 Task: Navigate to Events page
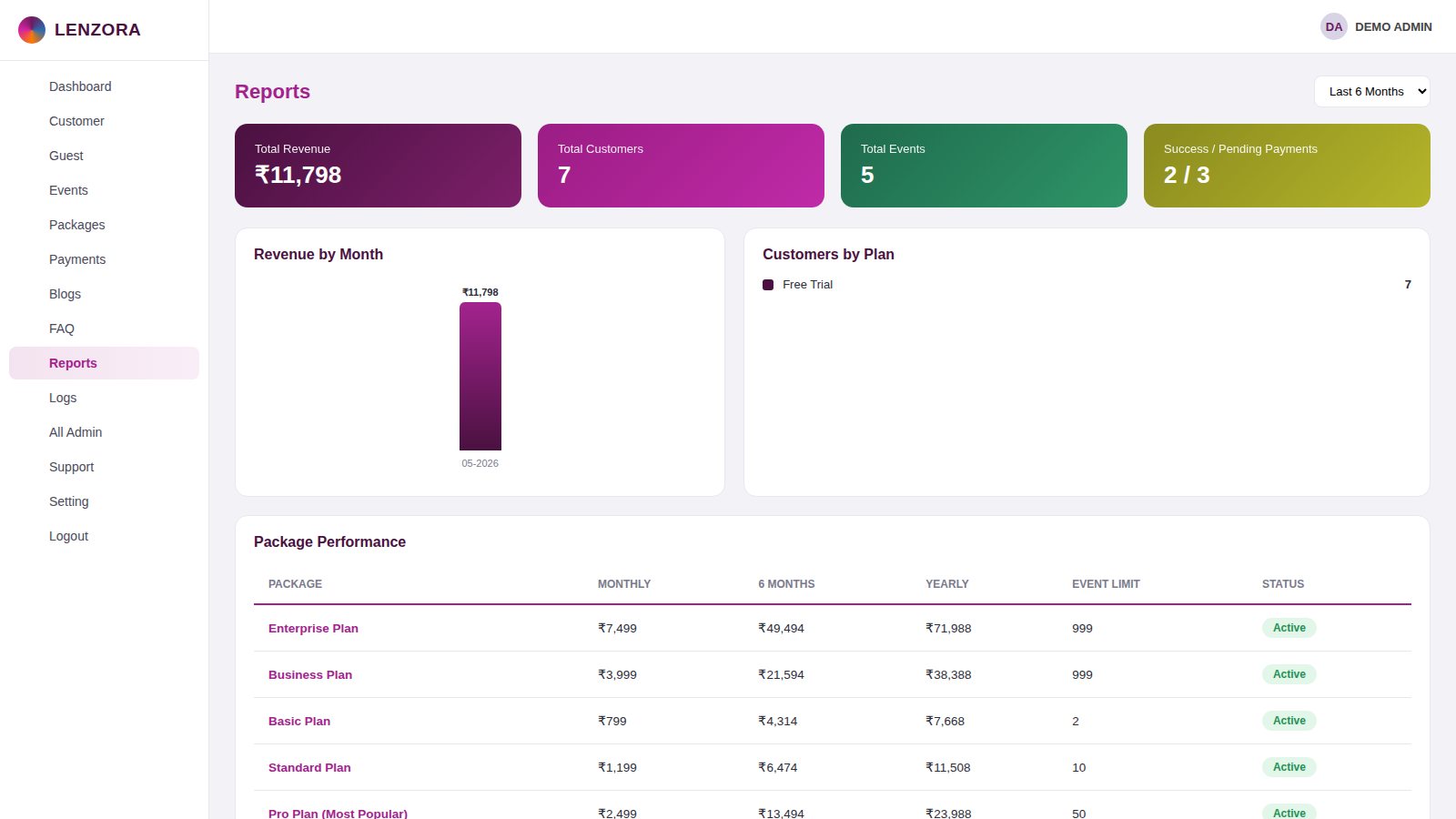tap(104, 190)
